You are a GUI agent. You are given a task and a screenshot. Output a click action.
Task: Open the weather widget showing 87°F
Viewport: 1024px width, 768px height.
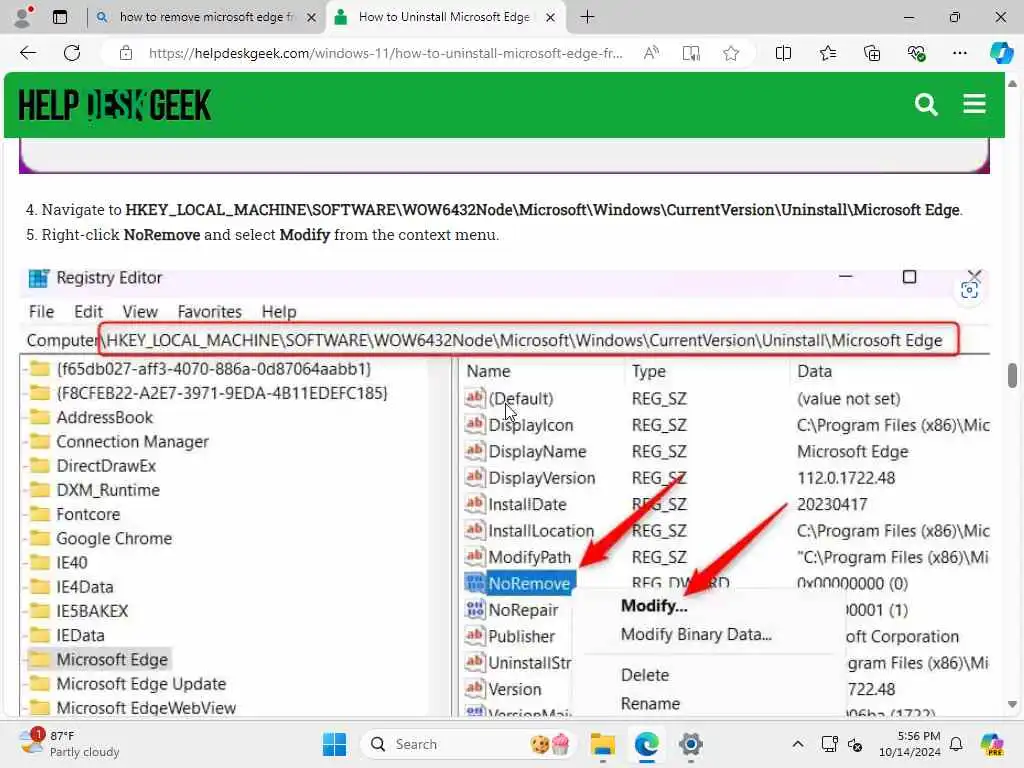tap(70, 744)
